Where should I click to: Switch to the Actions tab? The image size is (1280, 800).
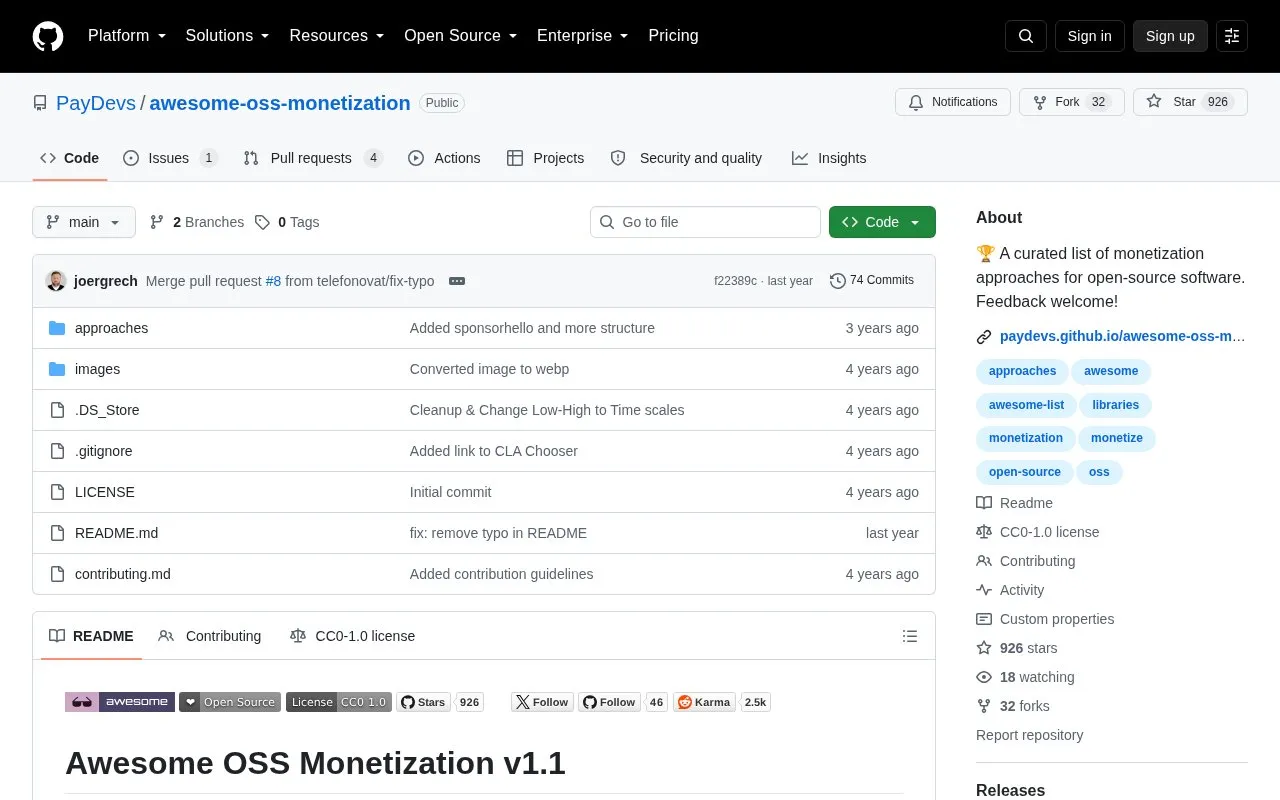444,158
